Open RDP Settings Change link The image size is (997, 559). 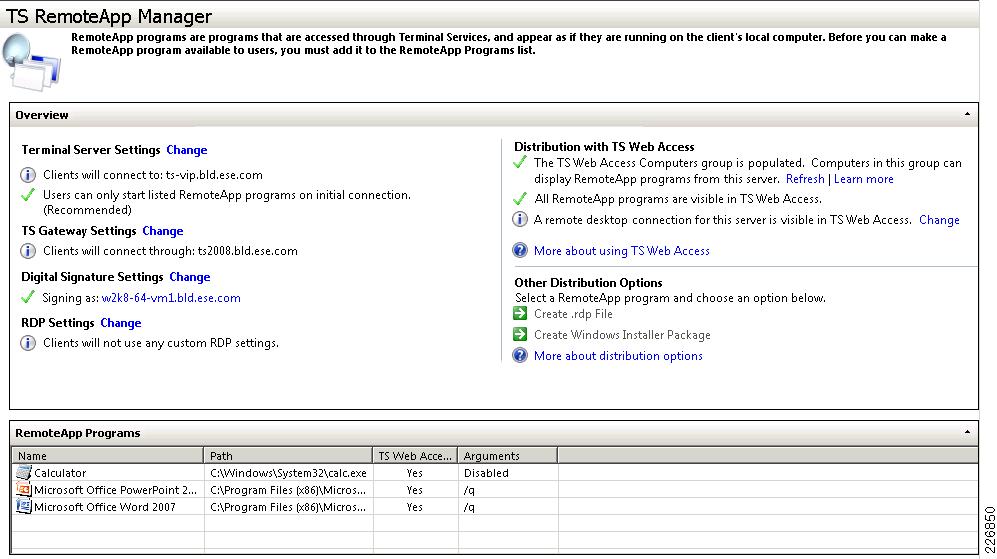[121, 323]
